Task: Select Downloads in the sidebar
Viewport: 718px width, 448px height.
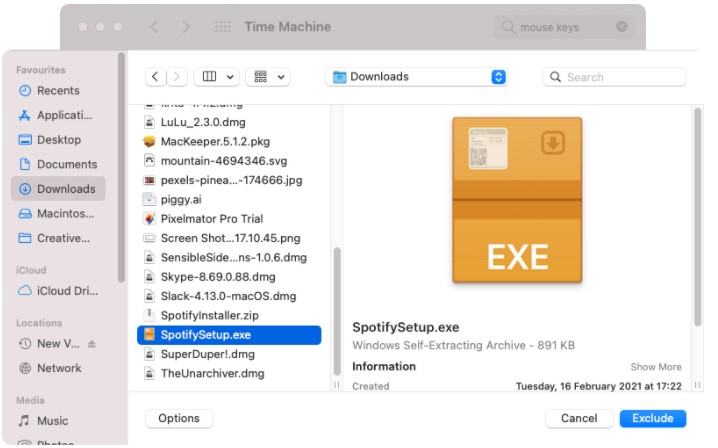Action: [x=58, y=189]
